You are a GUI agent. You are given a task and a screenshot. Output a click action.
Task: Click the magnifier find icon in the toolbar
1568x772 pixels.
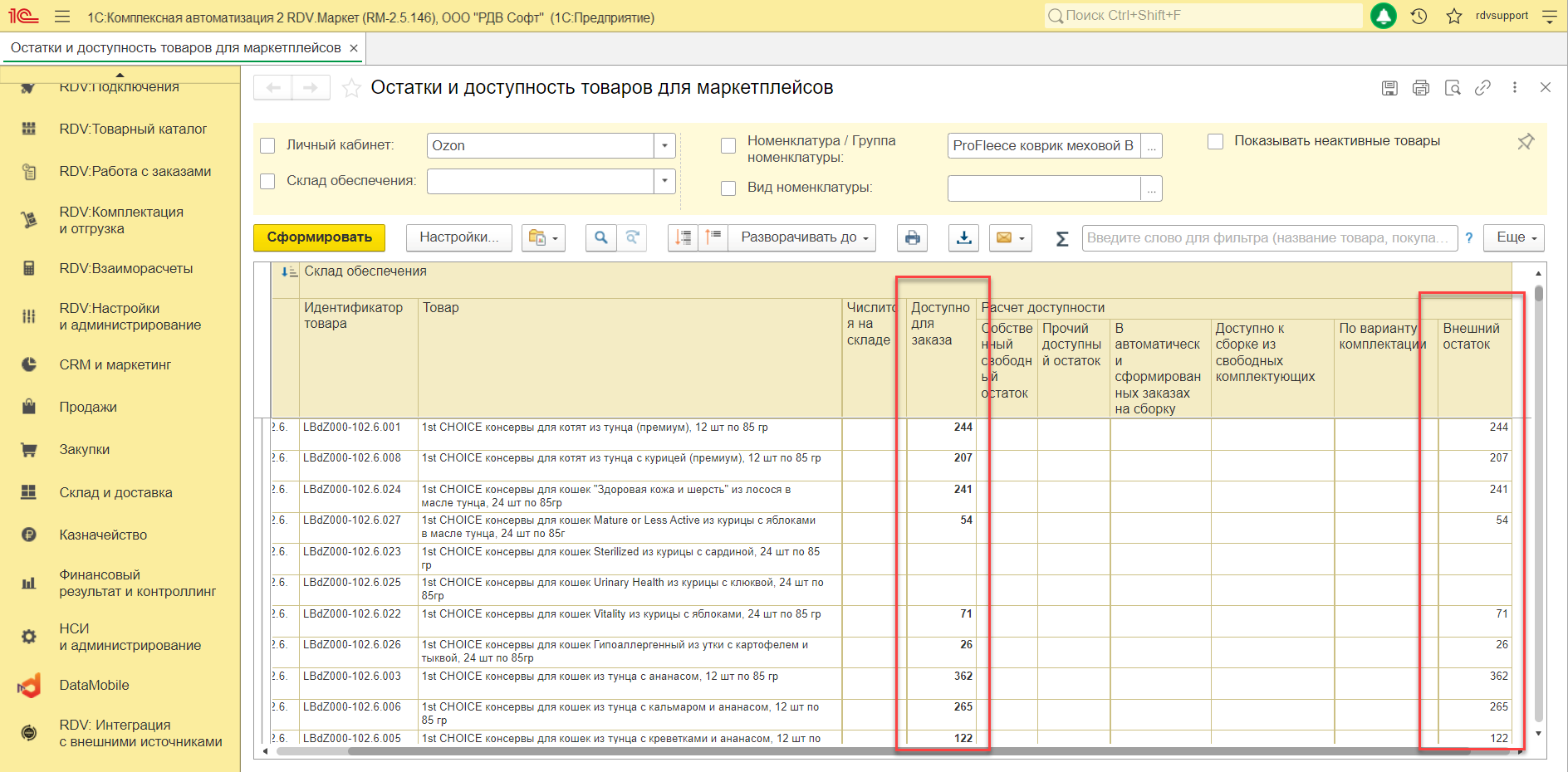[x=600, y=238]
